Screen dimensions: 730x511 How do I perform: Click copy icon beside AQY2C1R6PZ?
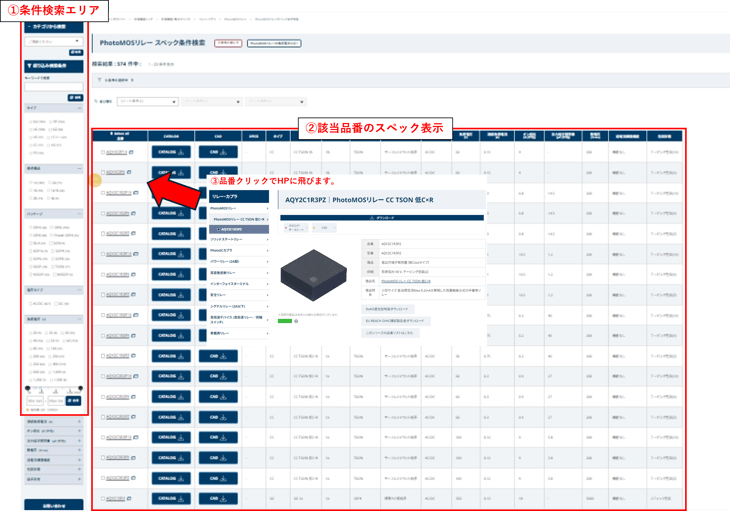[x=133, y=356]
